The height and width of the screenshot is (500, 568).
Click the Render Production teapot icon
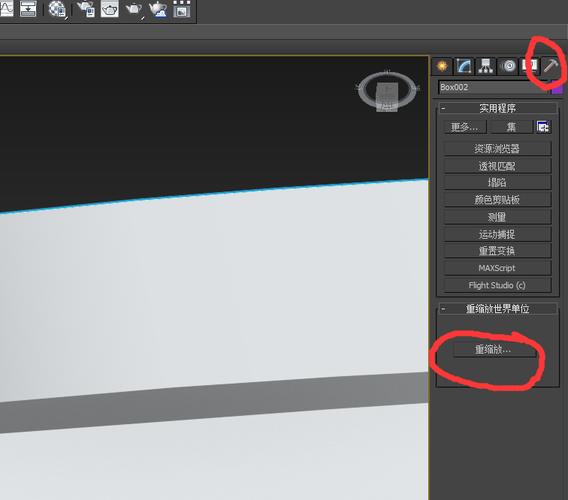pyautogui.click(x=134, y=9)
